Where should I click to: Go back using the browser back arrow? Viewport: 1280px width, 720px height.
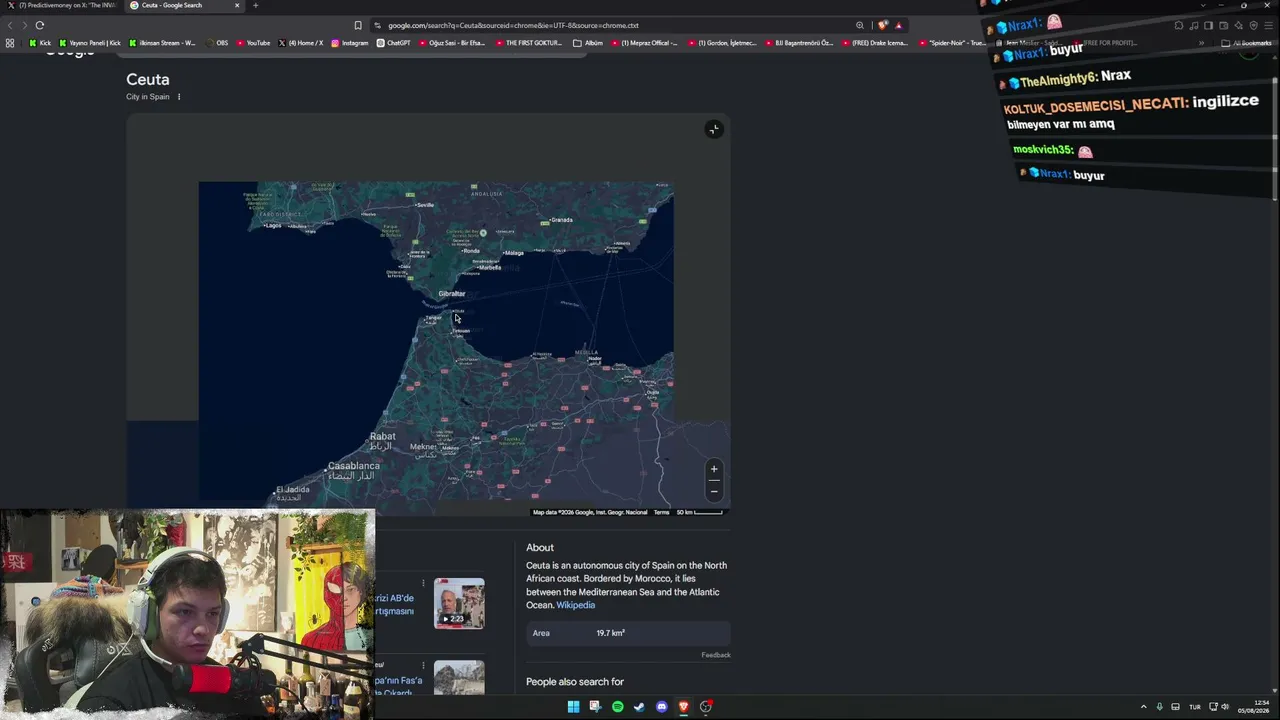10,25
